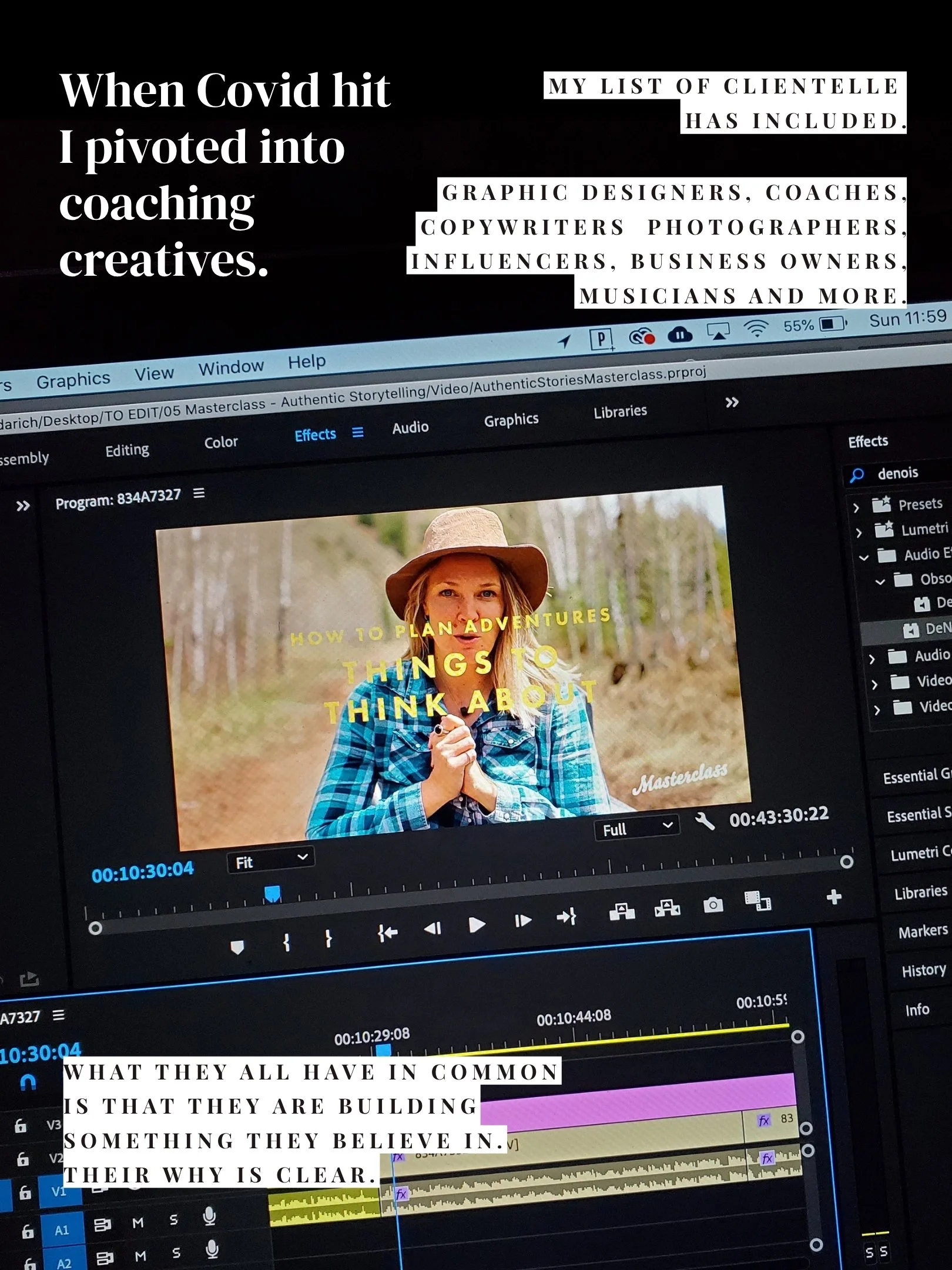The image size is (952, 1270).
Task: Open the Help menu
Action: [307, 361]
